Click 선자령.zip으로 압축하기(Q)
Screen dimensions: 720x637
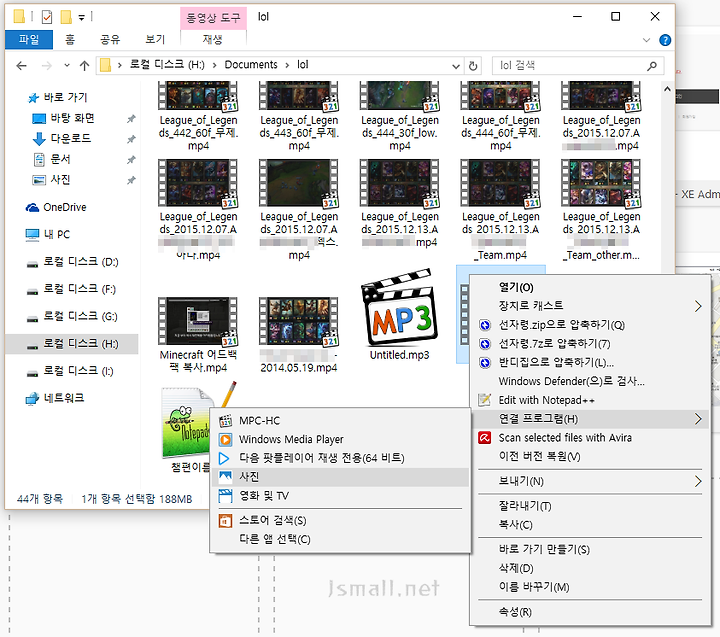pos(590,325)
